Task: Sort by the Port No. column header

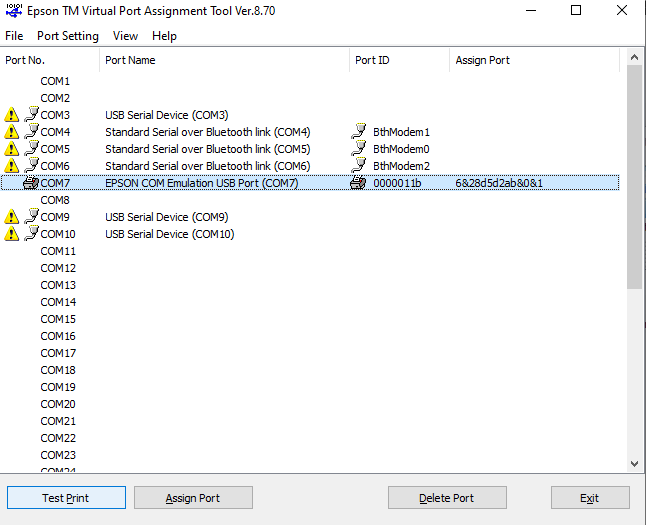Action: (x=49, y=60)
